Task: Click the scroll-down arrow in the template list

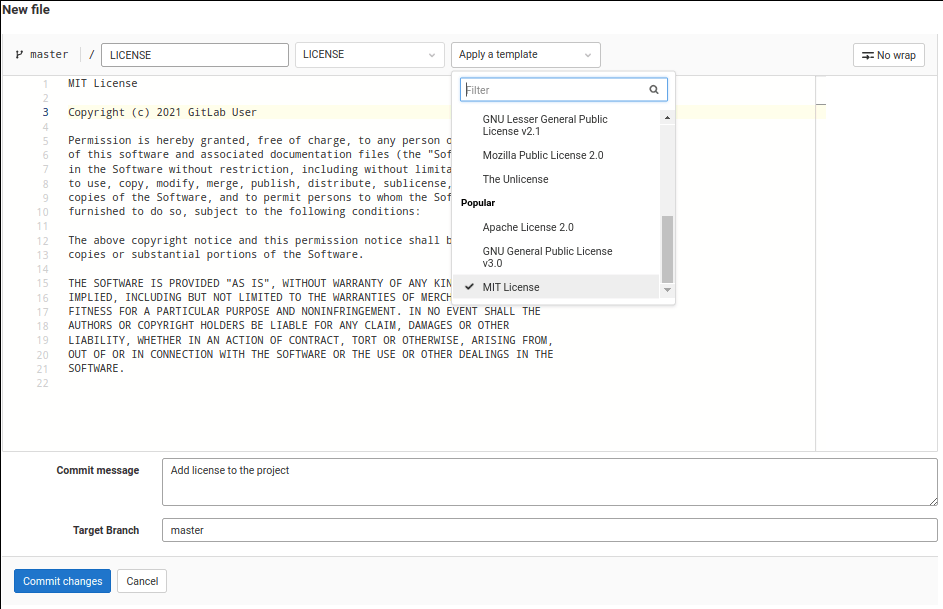Action: point(667,288)
